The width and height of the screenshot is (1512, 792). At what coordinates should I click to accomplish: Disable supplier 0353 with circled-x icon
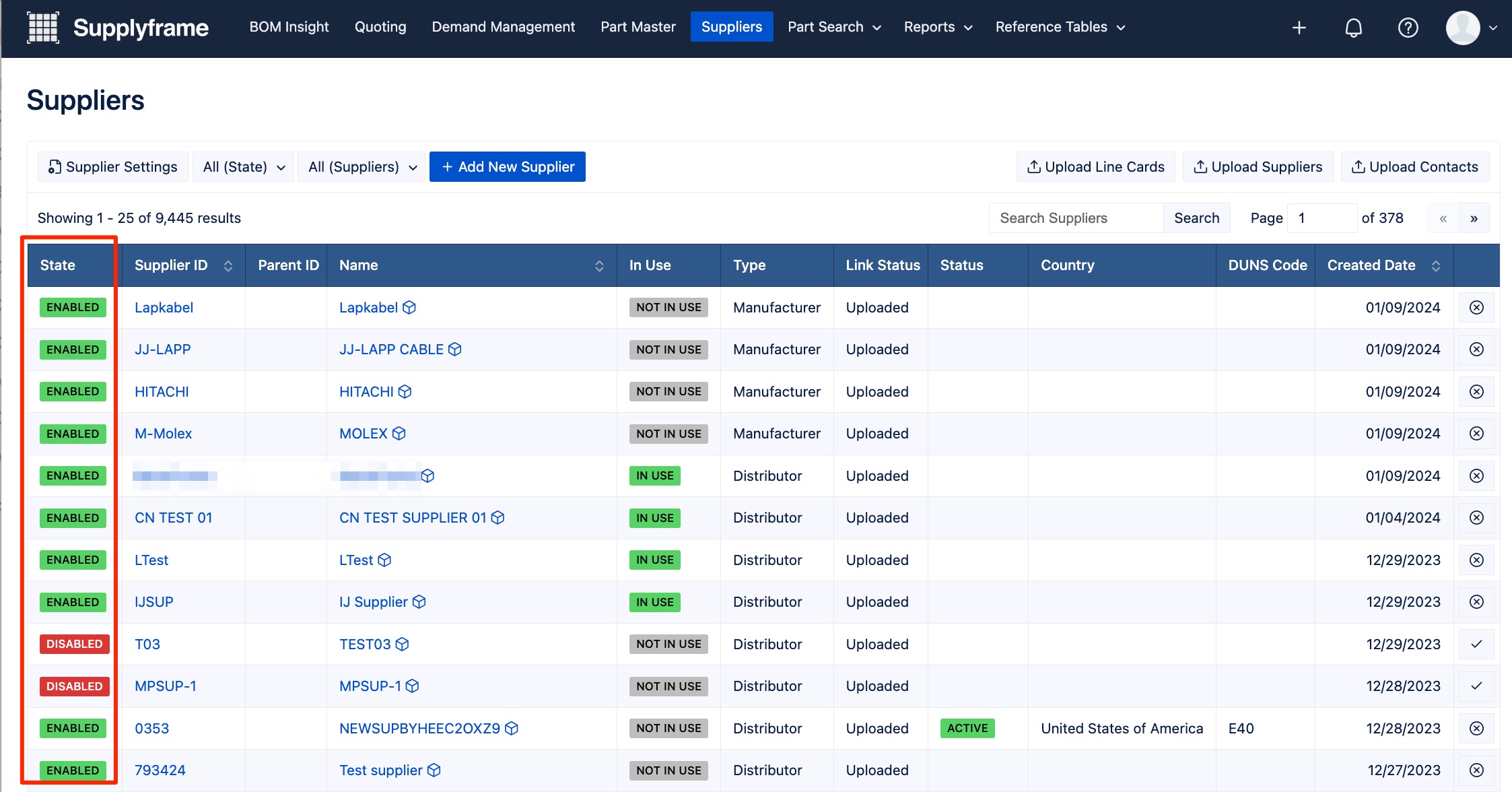tap(1476, 729)
